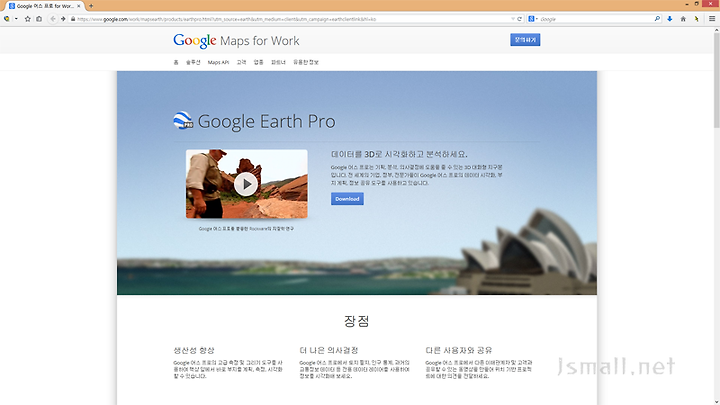
Task: Open the search engine selector dropdown
Action: tap(533, 19)
